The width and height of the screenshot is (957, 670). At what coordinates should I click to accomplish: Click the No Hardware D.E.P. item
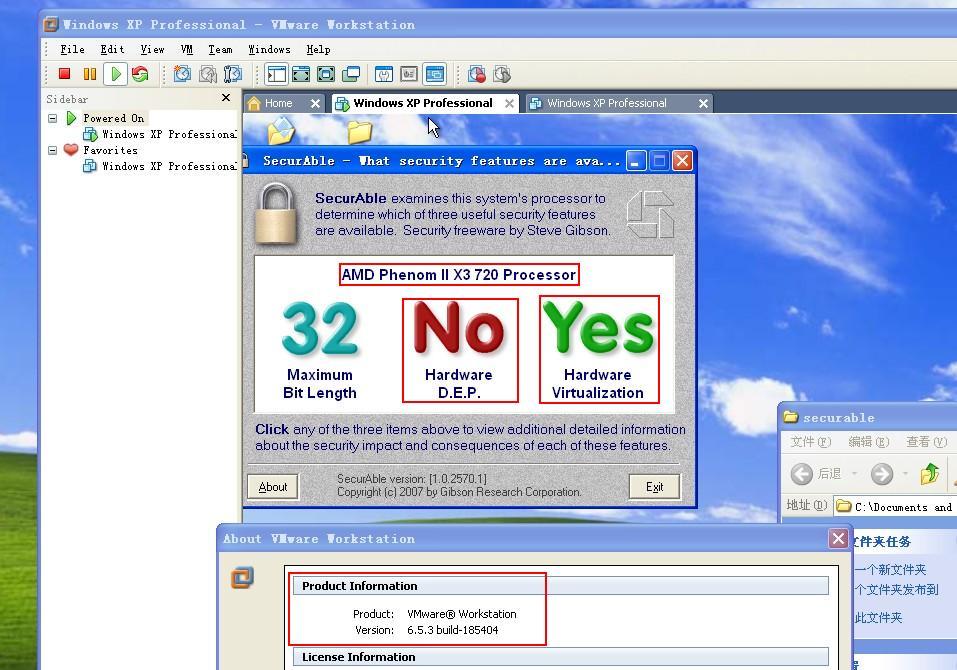tap(460, 350)
